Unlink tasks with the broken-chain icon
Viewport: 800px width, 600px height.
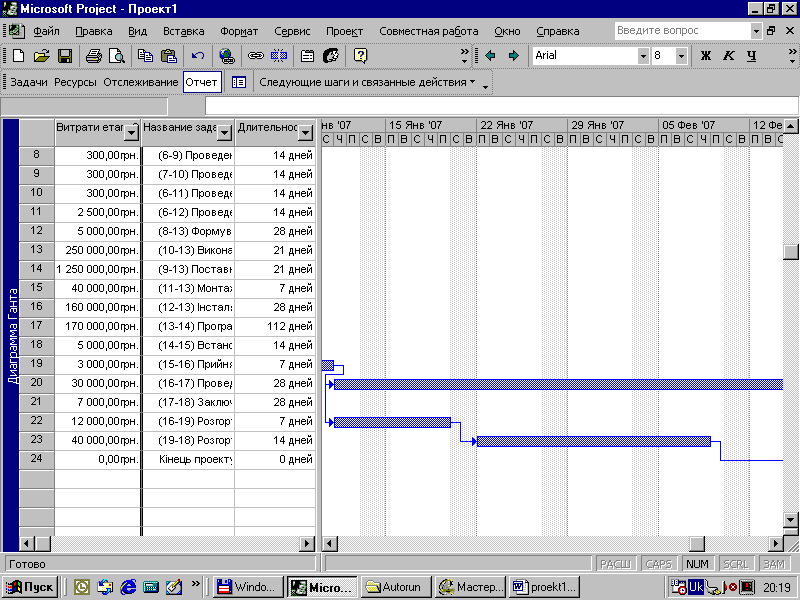click(279, 56)
